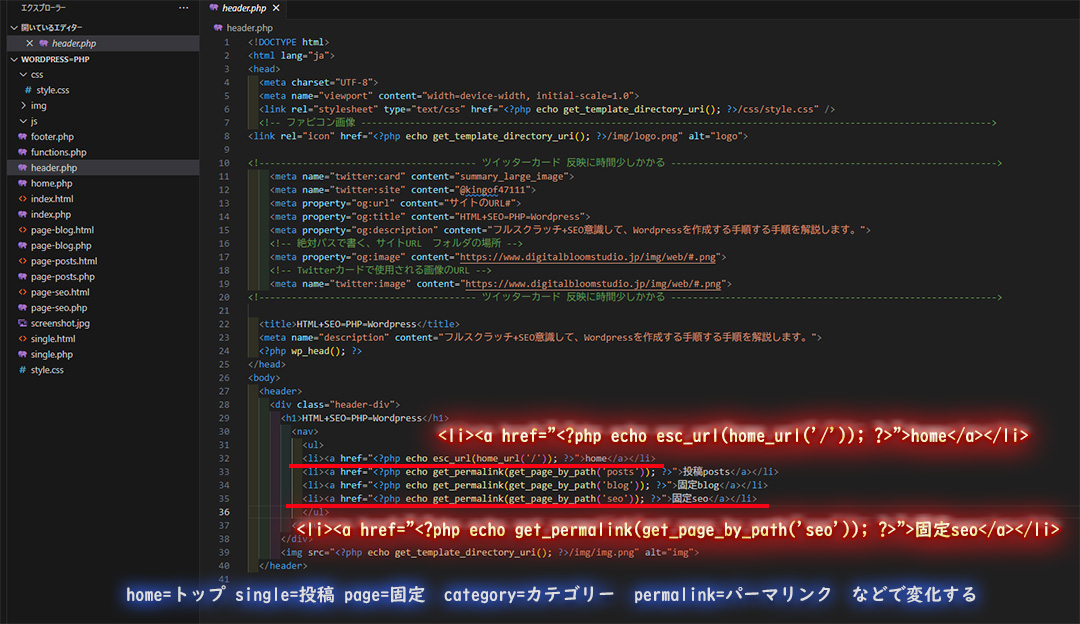1080x624 pixels.
Task: Open style.css inside the css folder
Action: [x=52, y=90]
